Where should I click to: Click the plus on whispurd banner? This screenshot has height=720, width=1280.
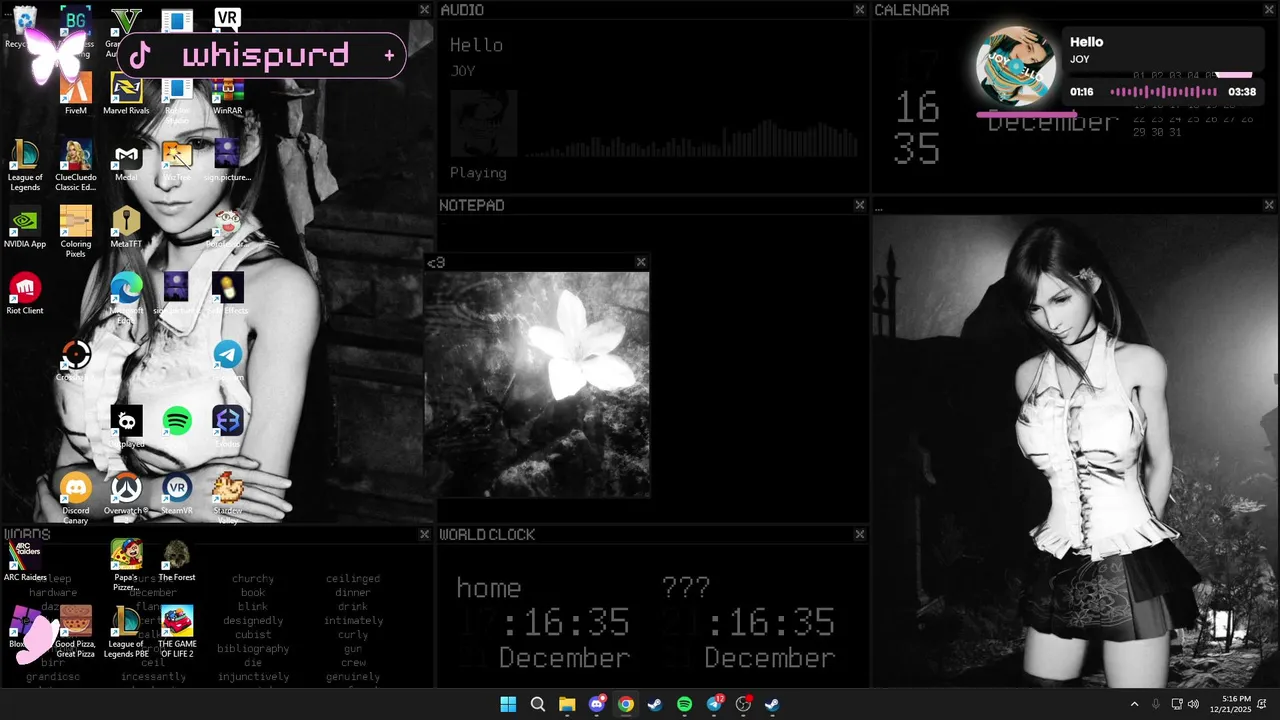(x=389, y=56)
